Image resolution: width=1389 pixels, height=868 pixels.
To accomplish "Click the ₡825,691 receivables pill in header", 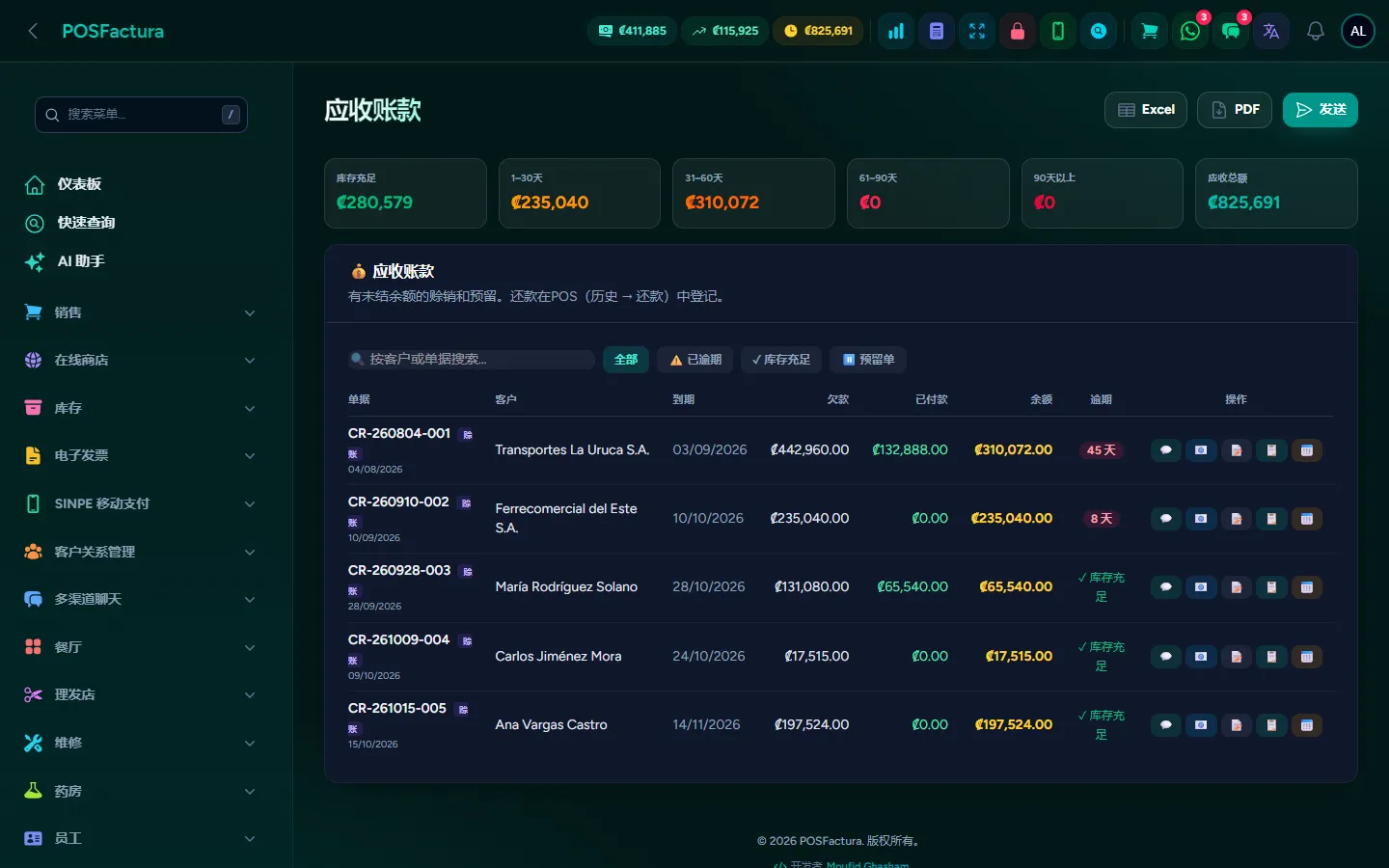I will pyautogui.click(x=819, y=31).
